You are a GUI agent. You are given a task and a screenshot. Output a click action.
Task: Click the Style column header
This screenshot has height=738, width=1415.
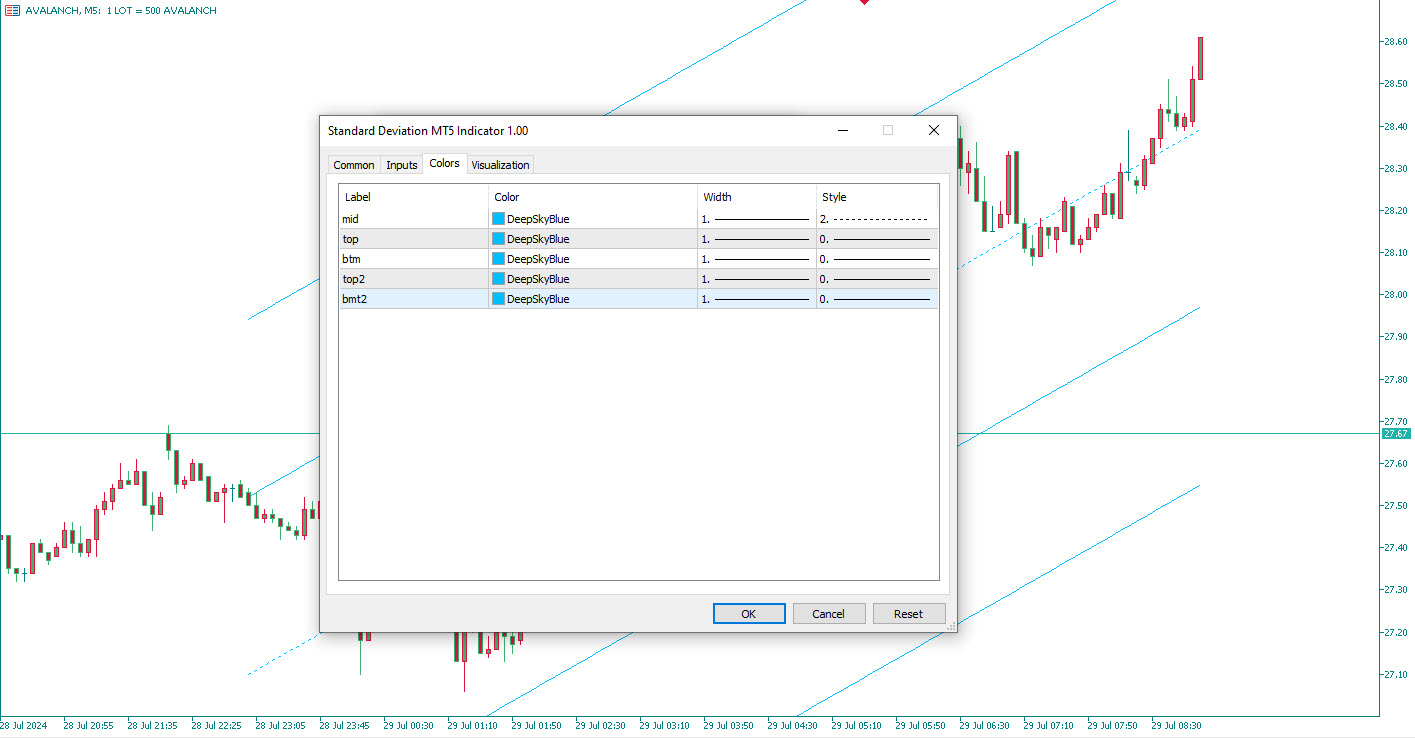[877, 197]
